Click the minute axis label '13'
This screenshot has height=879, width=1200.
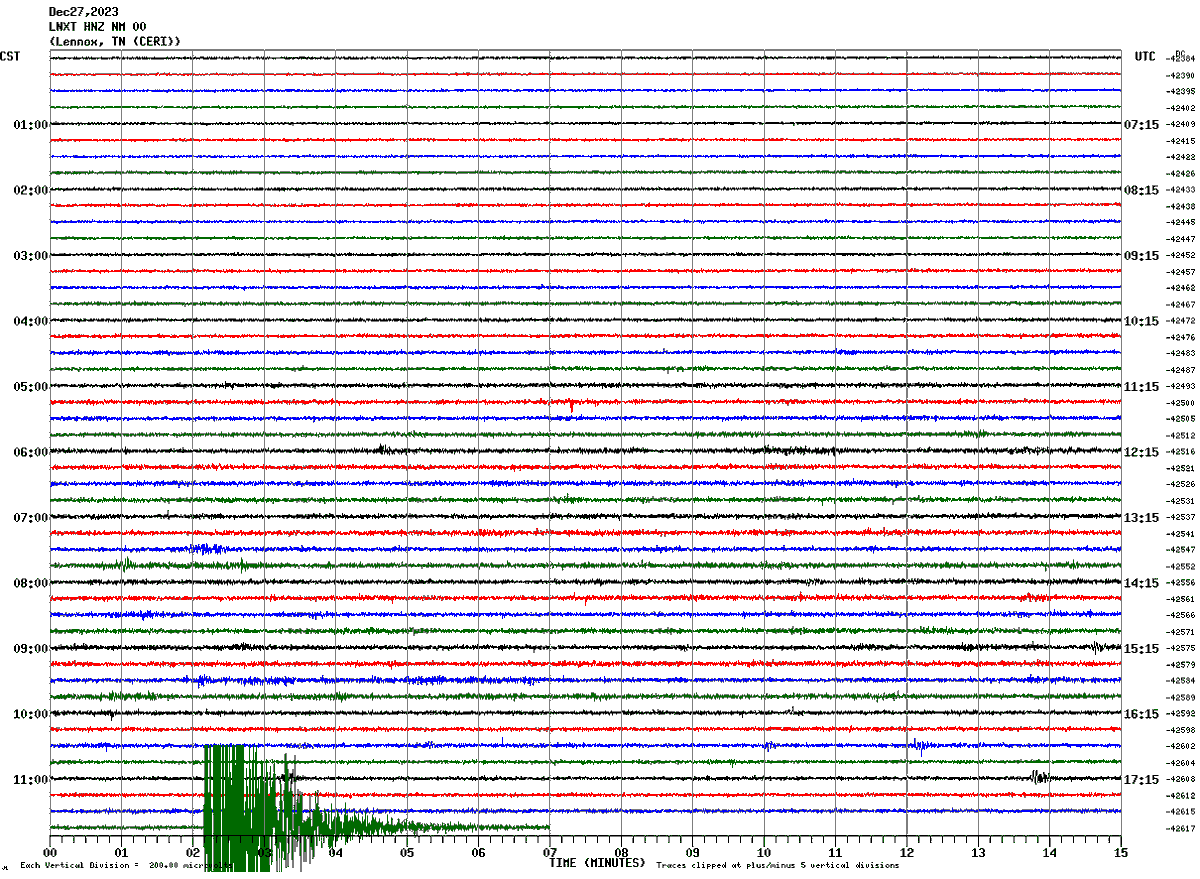978,853
